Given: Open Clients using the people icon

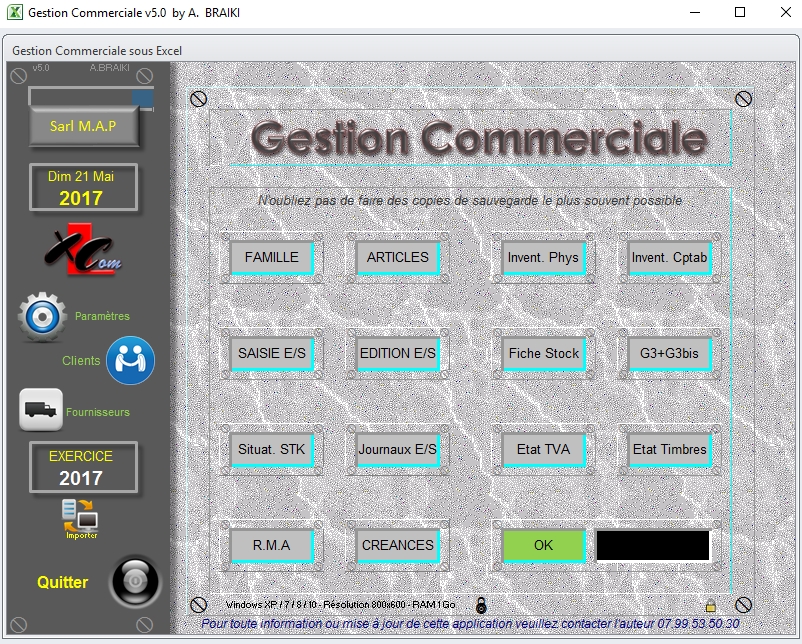Looking at the screenshot, I should 131,359.
